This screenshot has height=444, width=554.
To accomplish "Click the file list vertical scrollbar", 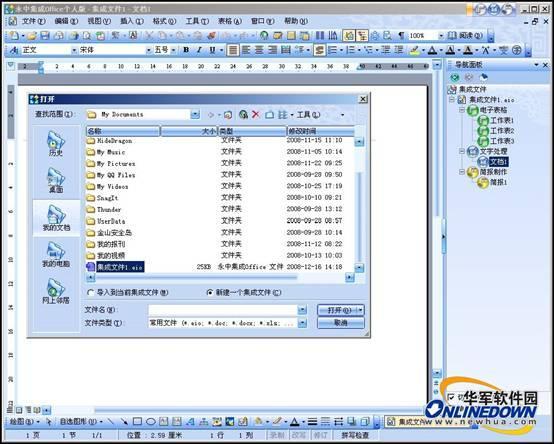I will 359,205.
